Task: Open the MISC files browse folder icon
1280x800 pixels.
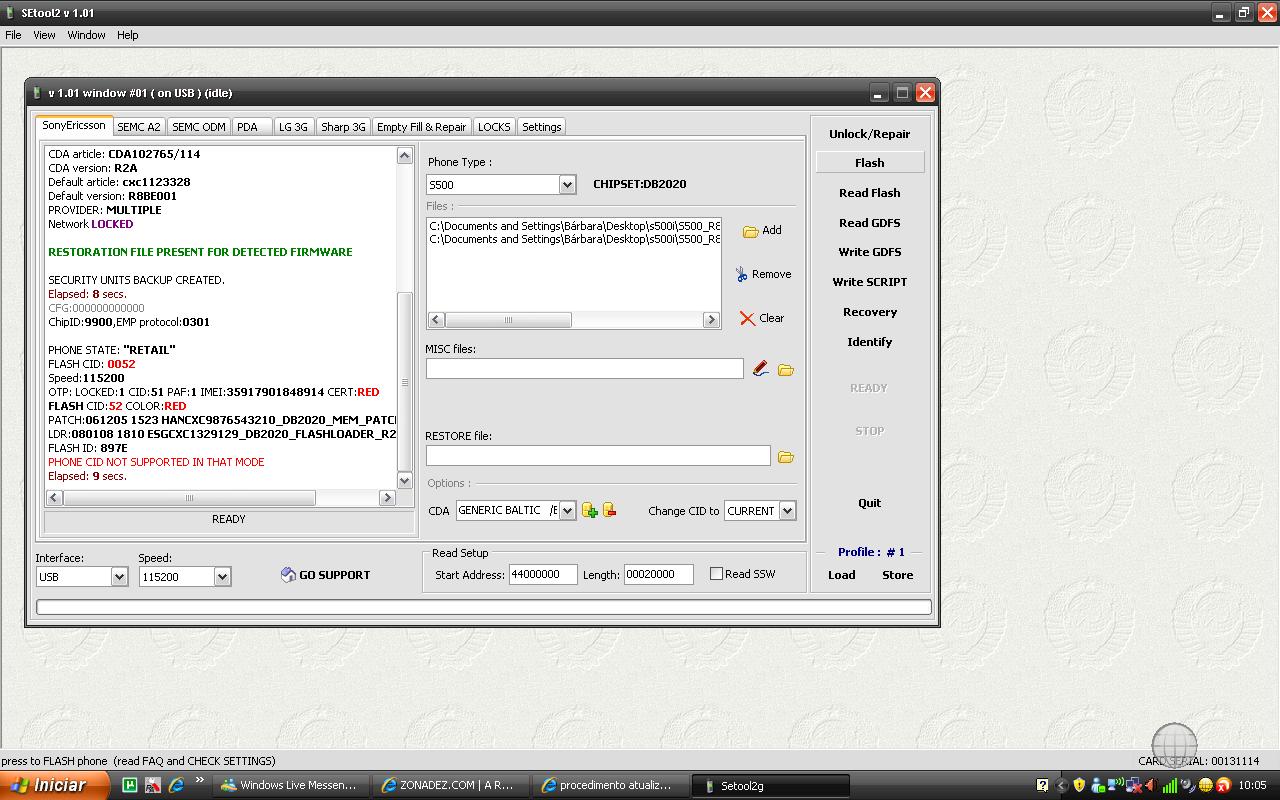Action: 786,370
